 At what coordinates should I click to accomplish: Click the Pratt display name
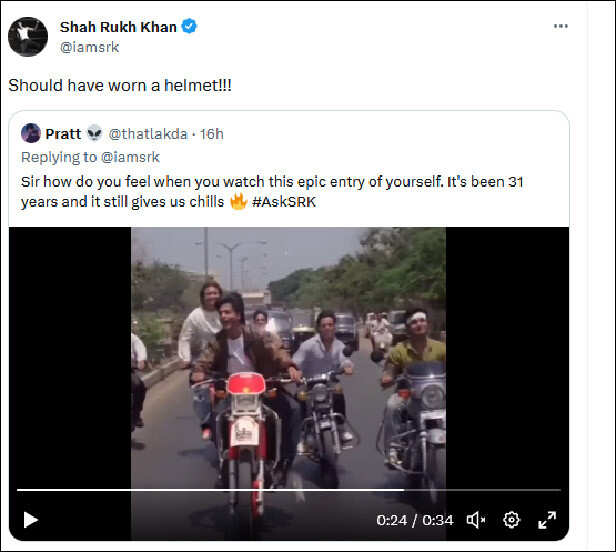click(63, 134)
